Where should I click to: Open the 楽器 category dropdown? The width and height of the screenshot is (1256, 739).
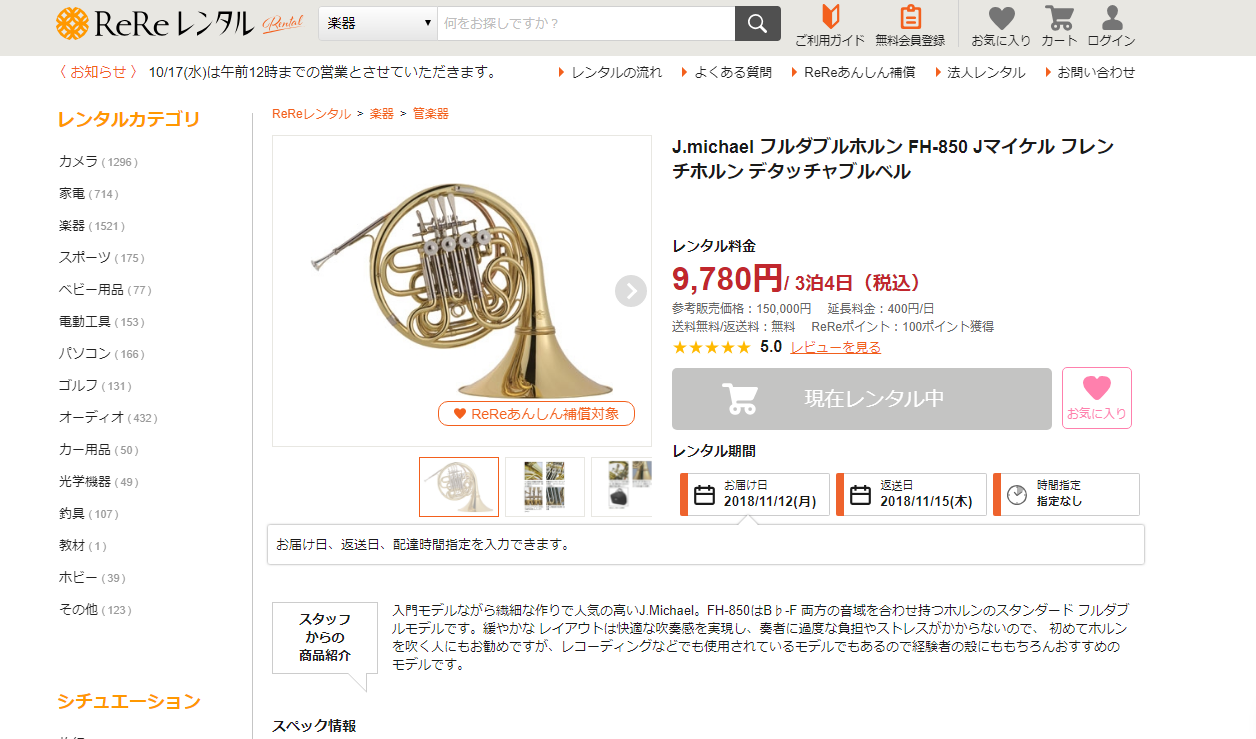(x=378, y=23)
